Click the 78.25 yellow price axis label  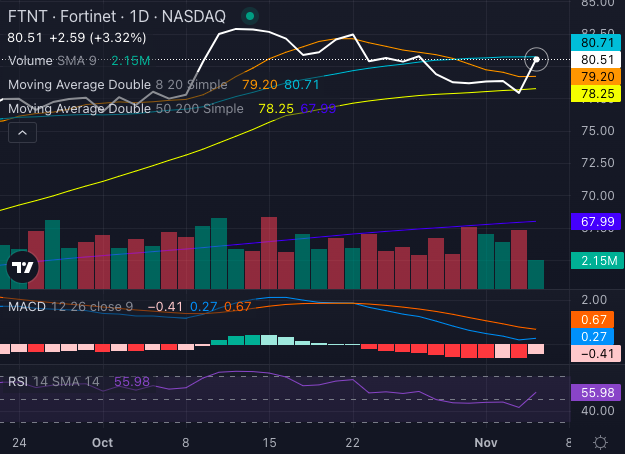(597, 93)
